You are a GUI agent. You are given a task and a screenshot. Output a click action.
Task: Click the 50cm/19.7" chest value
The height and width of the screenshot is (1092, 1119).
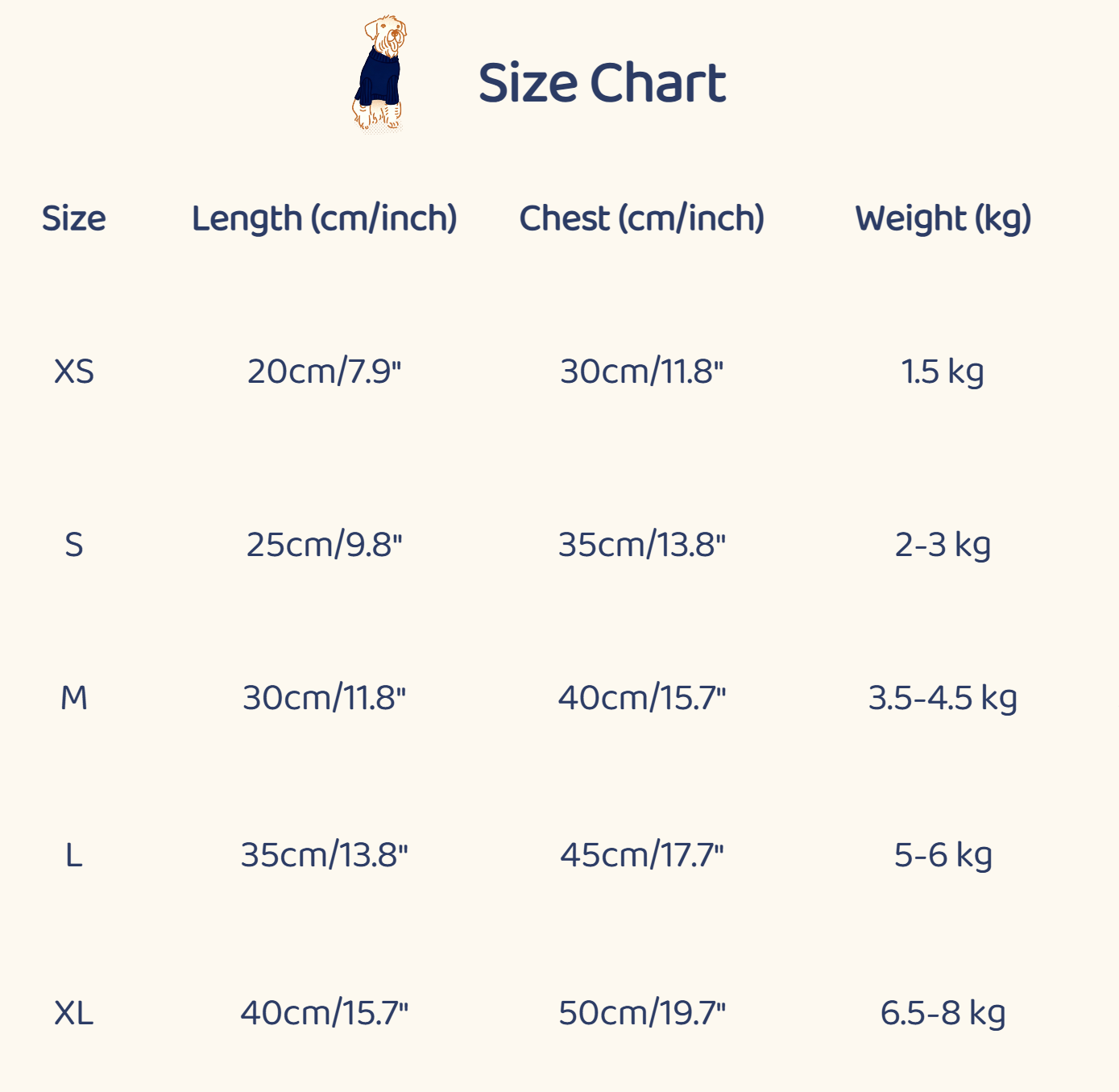641,1013
